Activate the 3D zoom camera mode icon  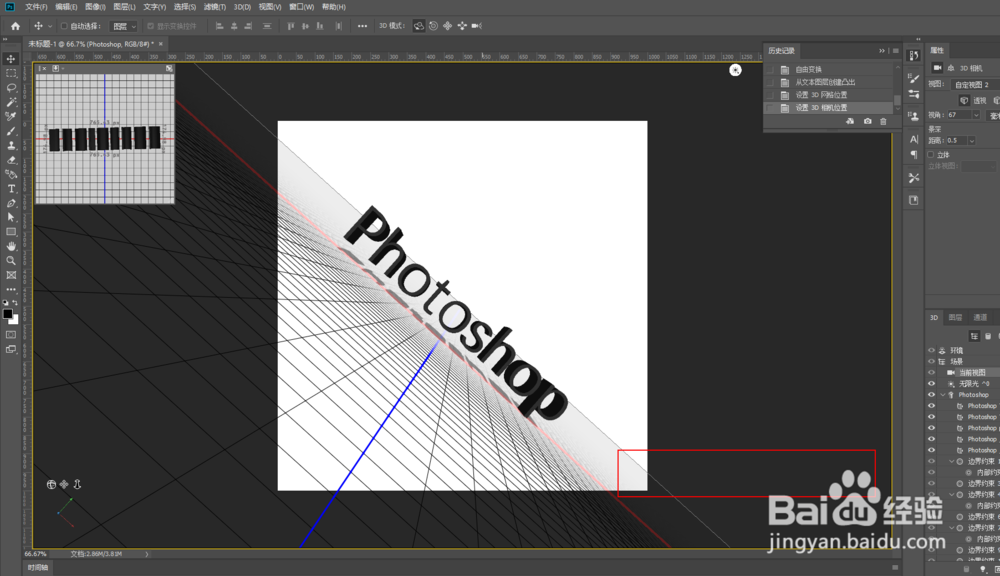click(476, 26)
